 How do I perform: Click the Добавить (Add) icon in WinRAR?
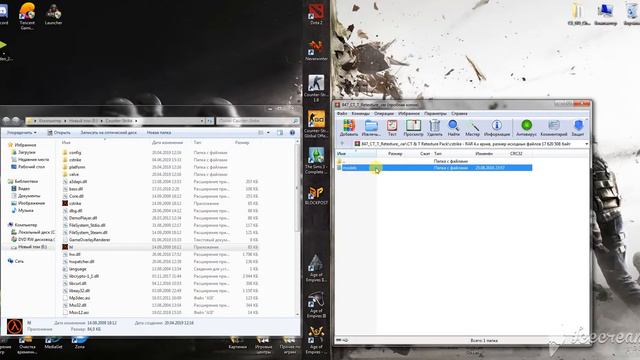349,128
